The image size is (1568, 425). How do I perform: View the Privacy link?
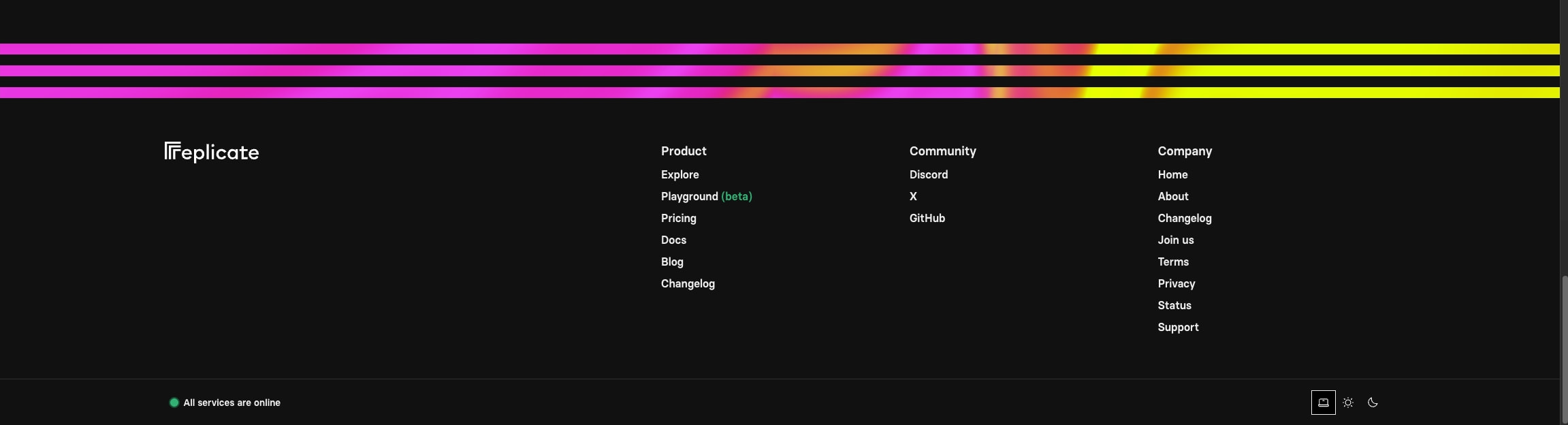[x=1177, y=283]
